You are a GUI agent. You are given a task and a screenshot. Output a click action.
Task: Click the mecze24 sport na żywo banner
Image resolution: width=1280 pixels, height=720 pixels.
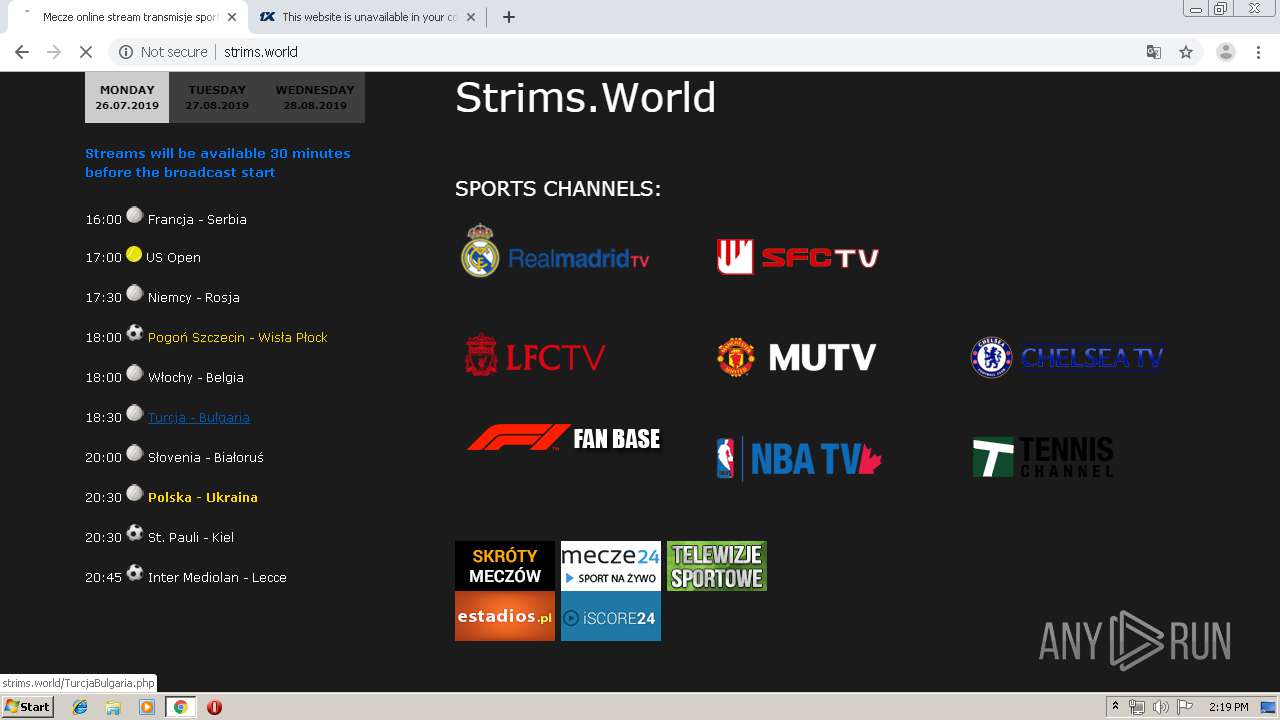click(x=611, y=566)
